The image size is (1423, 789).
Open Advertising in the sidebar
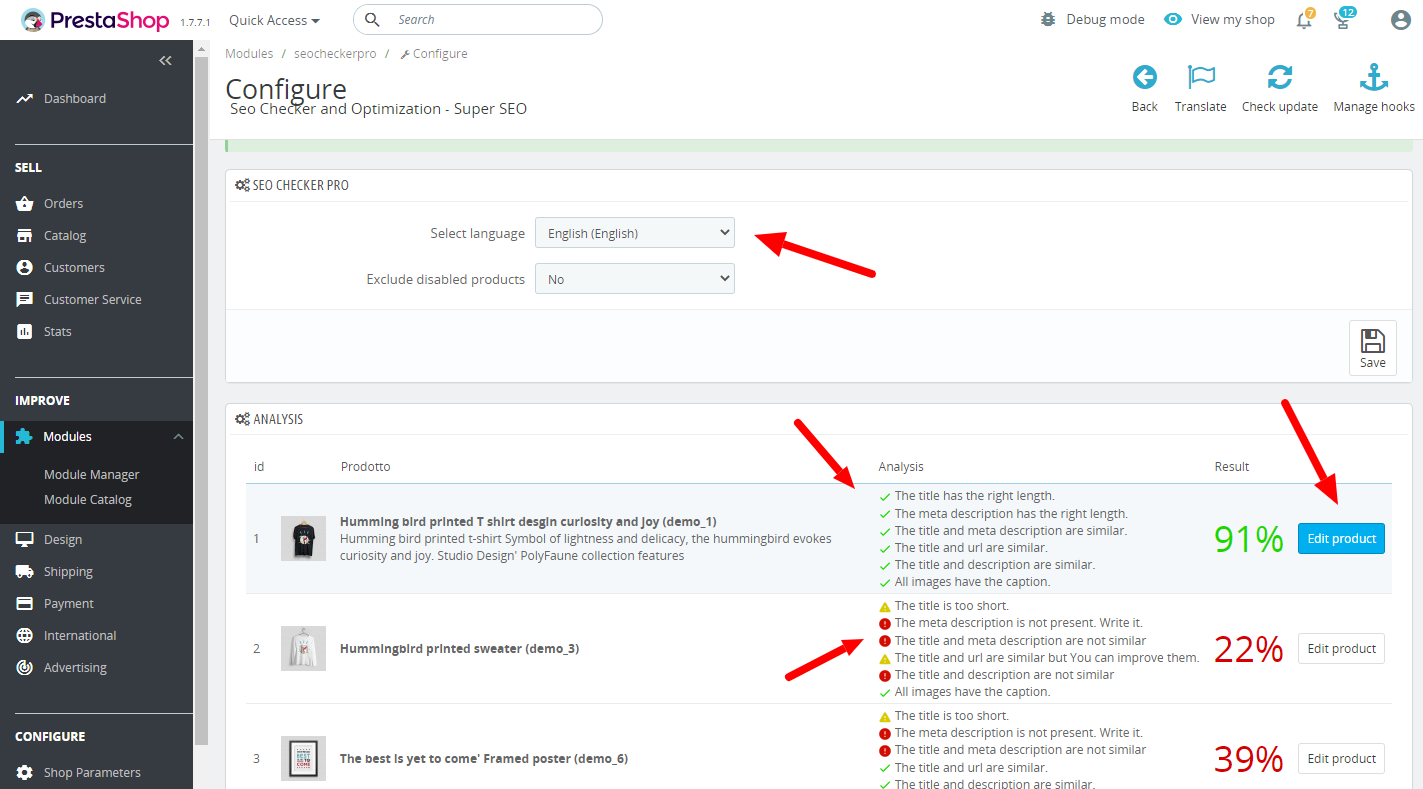[x=75, y=668]
